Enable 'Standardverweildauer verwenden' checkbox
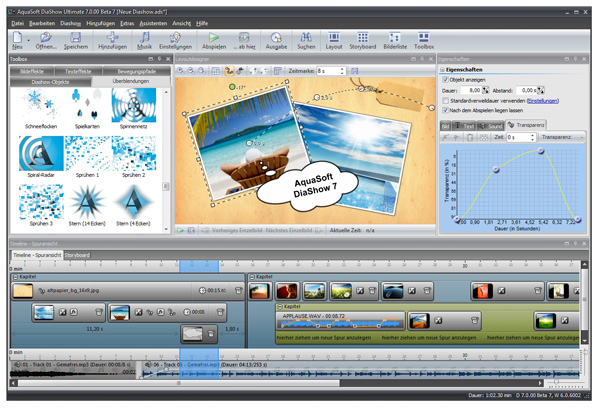Viewport: 600px width, 409px height. [445, 101]
